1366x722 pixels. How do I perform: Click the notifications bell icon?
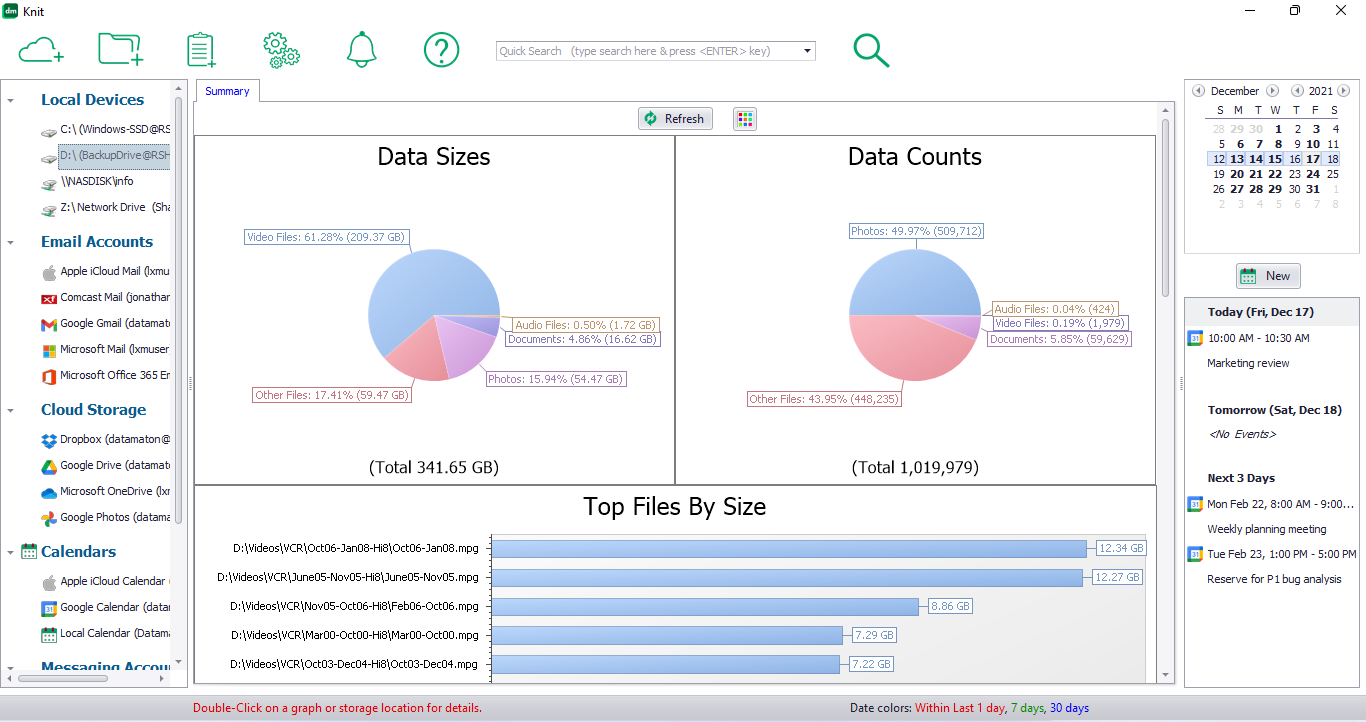362,49
